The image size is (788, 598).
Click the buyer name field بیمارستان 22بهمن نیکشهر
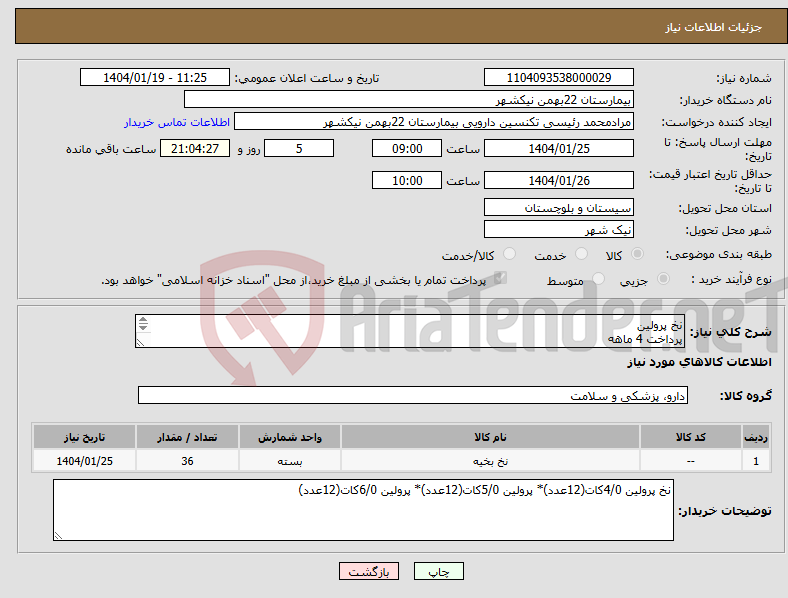[409, 99]
